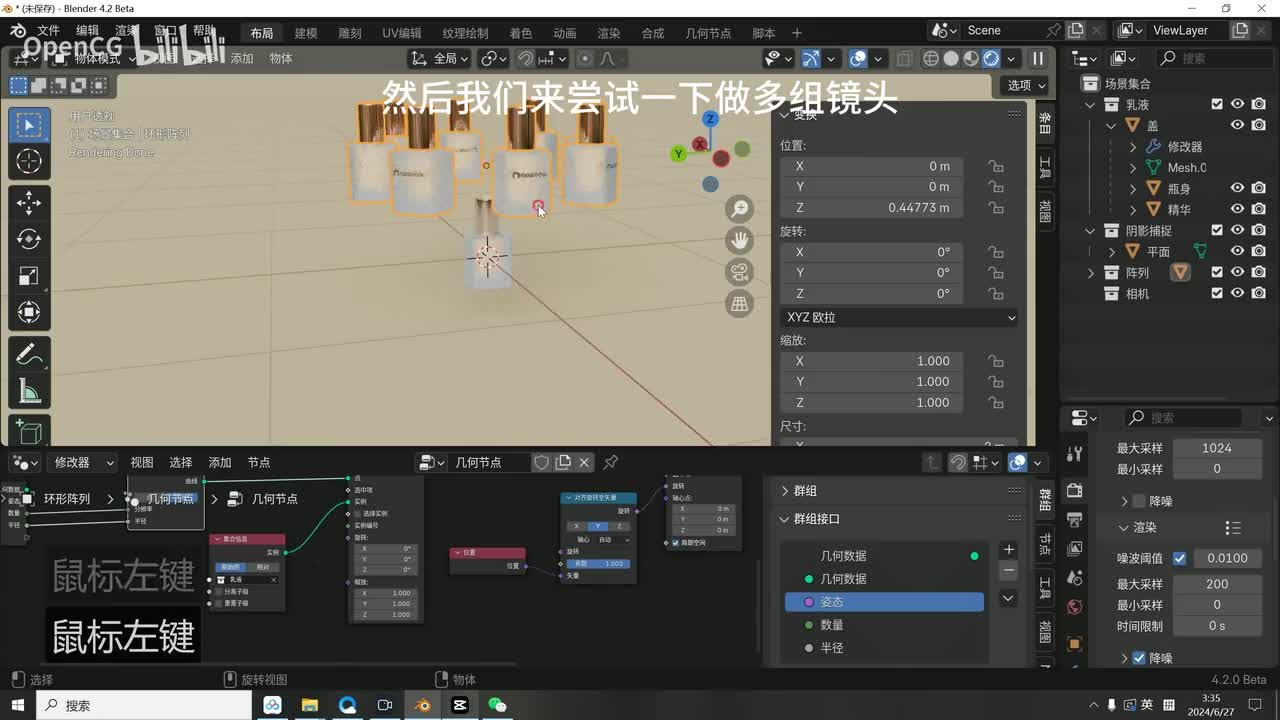Switch to the 着色 workspace tab

coord(520,33)
